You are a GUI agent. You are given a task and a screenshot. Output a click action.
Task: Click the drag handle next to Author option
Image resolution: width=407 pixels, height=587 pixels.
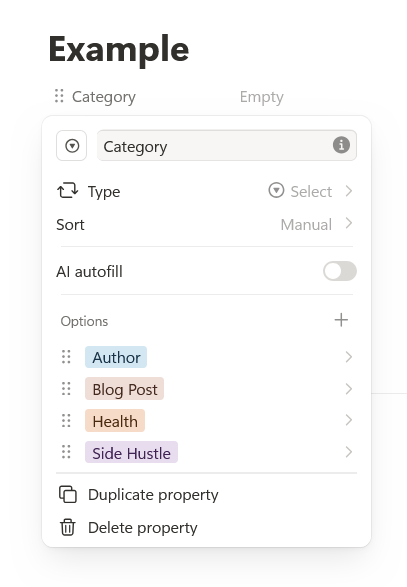click(x=66, y=357)
